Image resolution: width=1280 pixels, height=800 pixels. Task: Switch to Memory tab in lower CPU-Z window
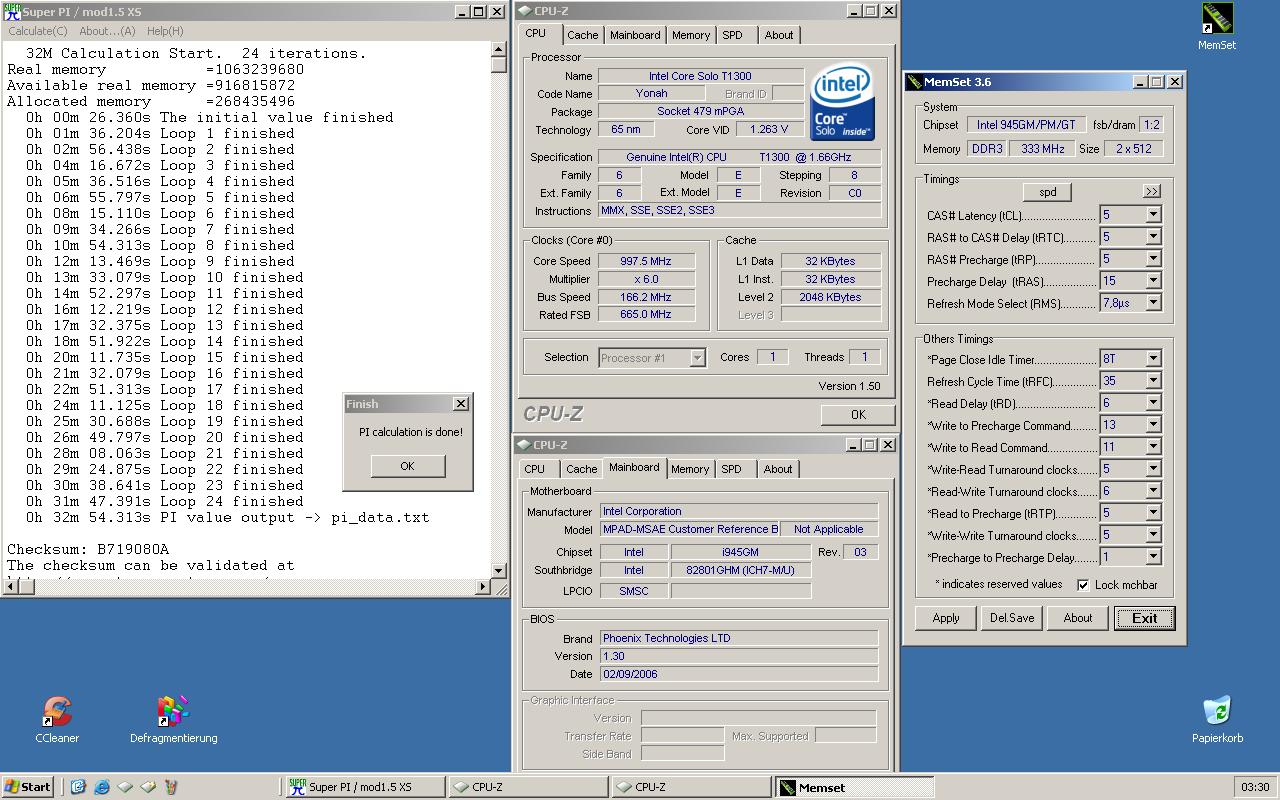tap(690, 469)
